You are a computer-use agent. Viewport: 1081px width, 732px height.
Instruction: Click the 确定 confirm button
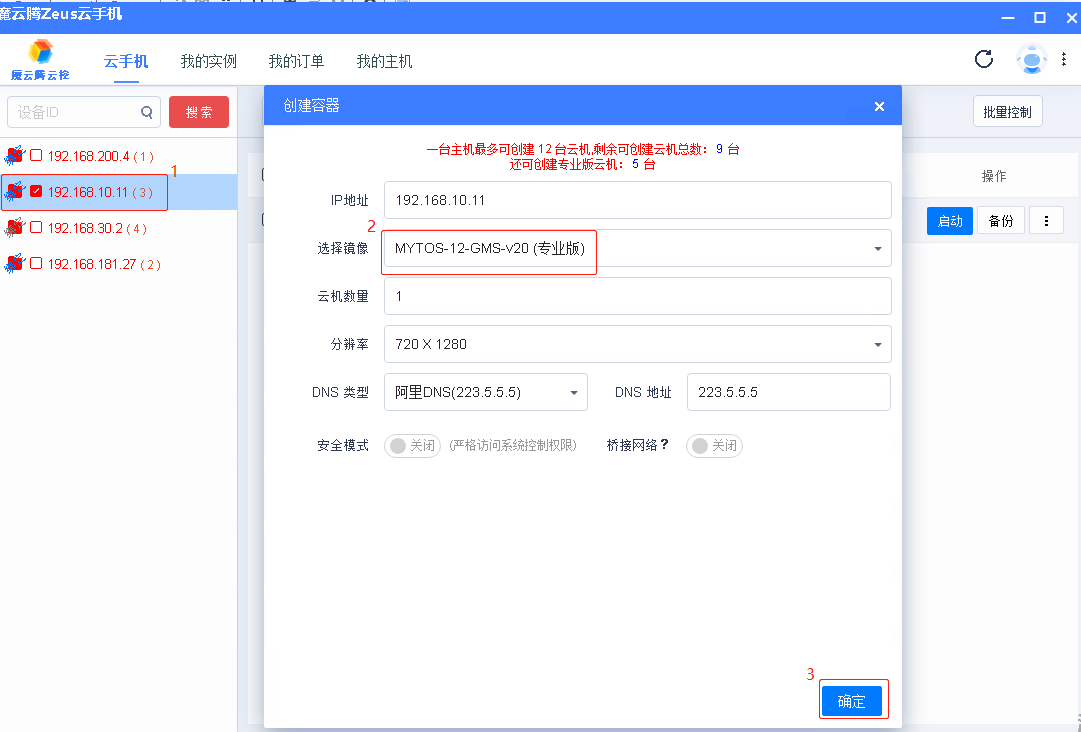pos(852,700)
